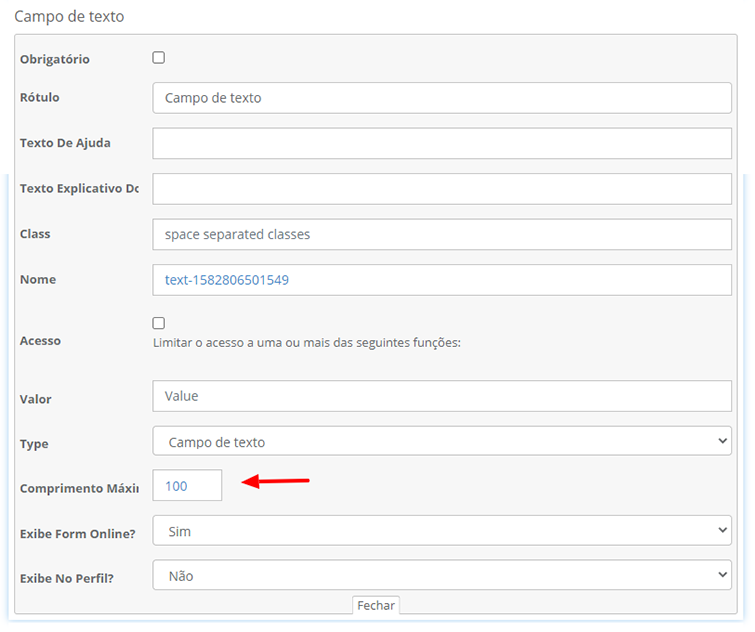Image resolution: width=755 pixels, height=632 pixels.
Task: Click the 'Obrigatório' label text
Action: 55,60
